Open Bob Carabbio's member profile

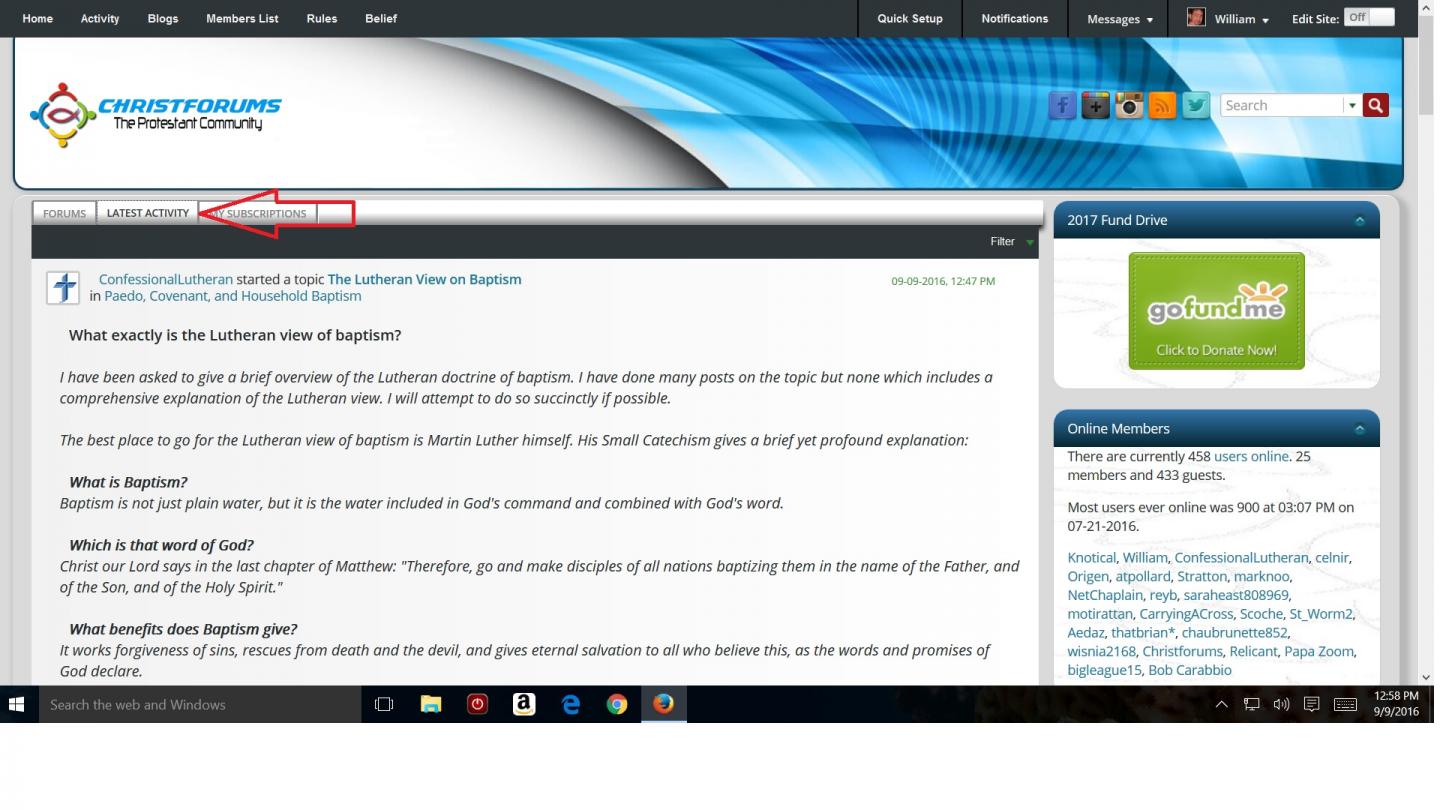tap(1190, 670)
